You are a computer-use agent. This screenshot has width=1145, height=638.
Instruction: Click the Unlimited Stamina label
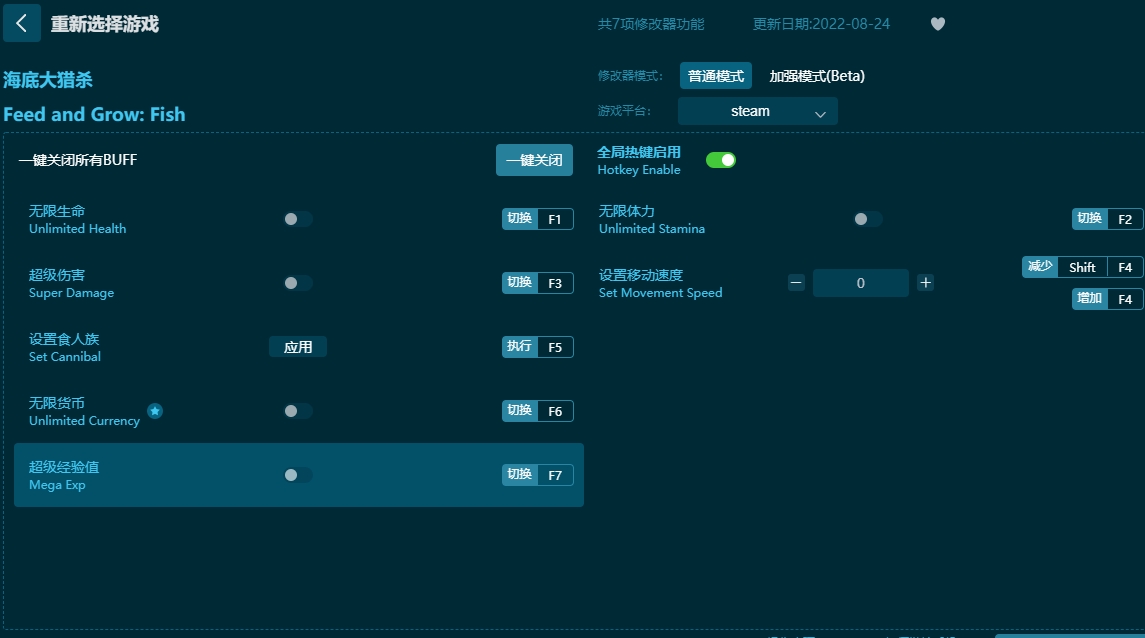(x=651, y=228)
